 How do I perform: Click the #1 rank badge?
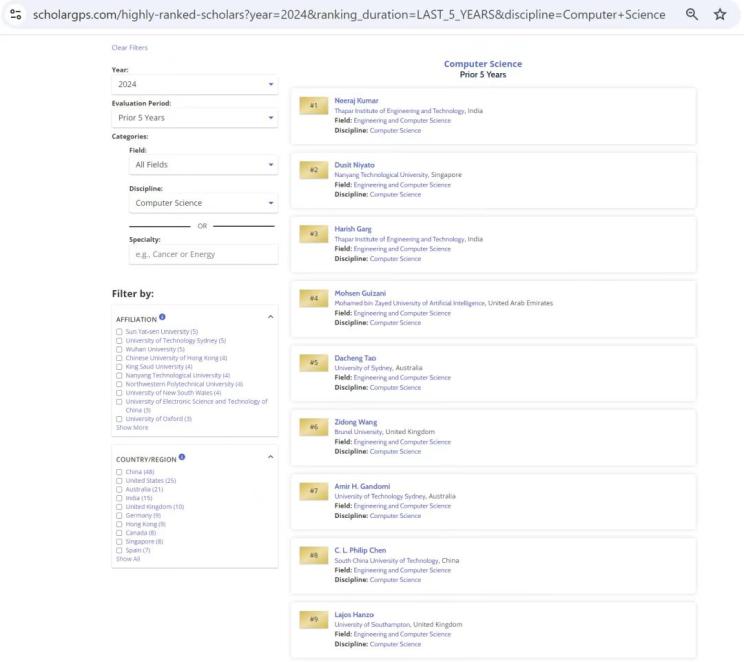click(x=314, y=105)
